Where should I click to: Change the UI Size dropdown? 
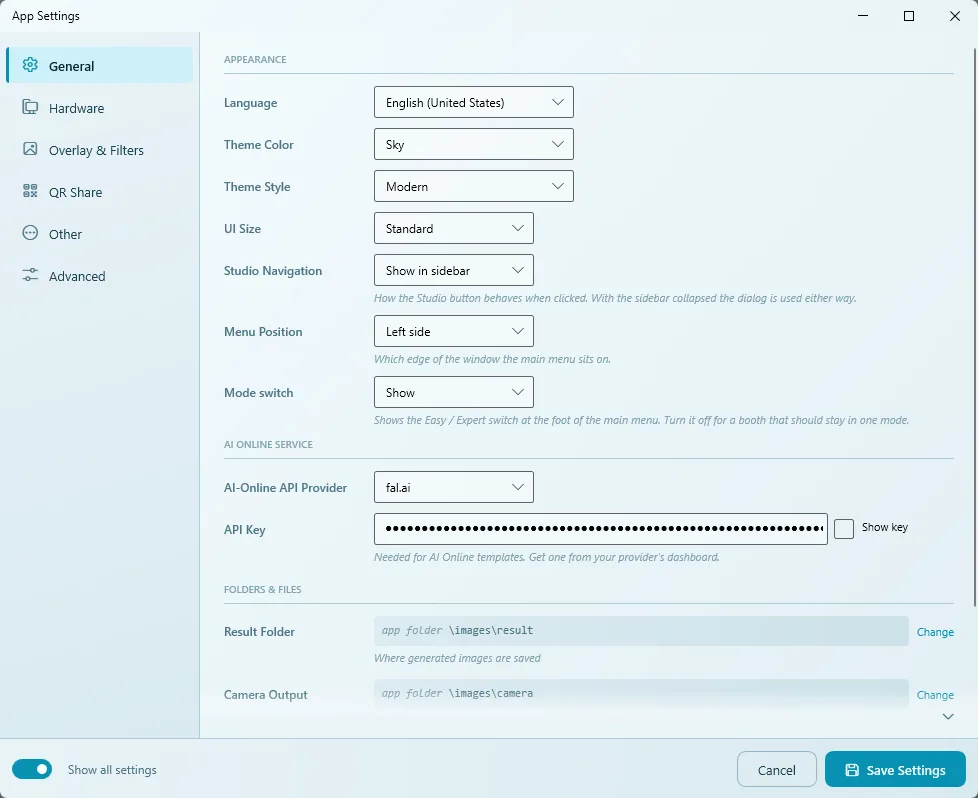(453, 228)
